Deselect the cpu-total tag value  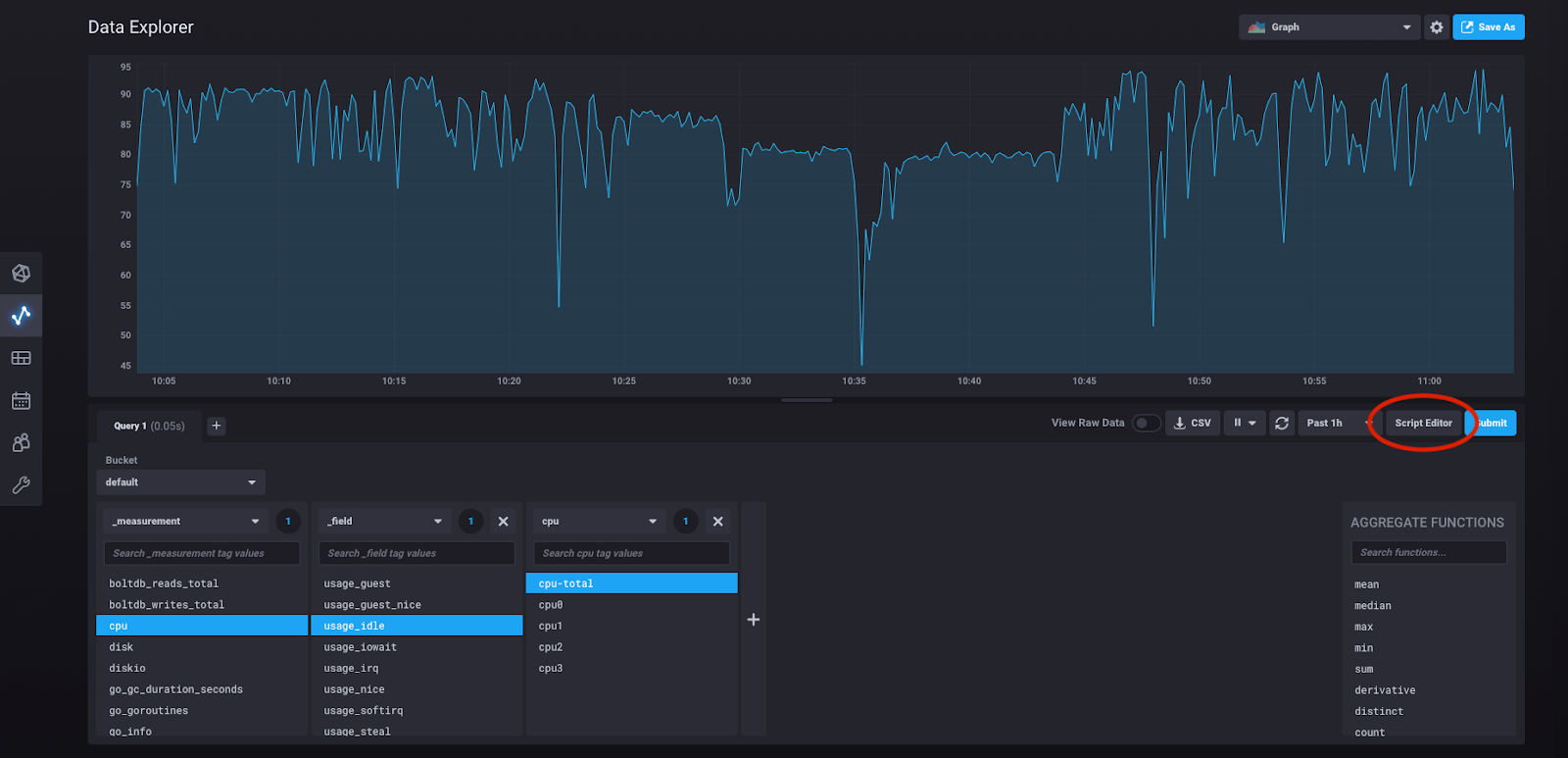[631, 583]
